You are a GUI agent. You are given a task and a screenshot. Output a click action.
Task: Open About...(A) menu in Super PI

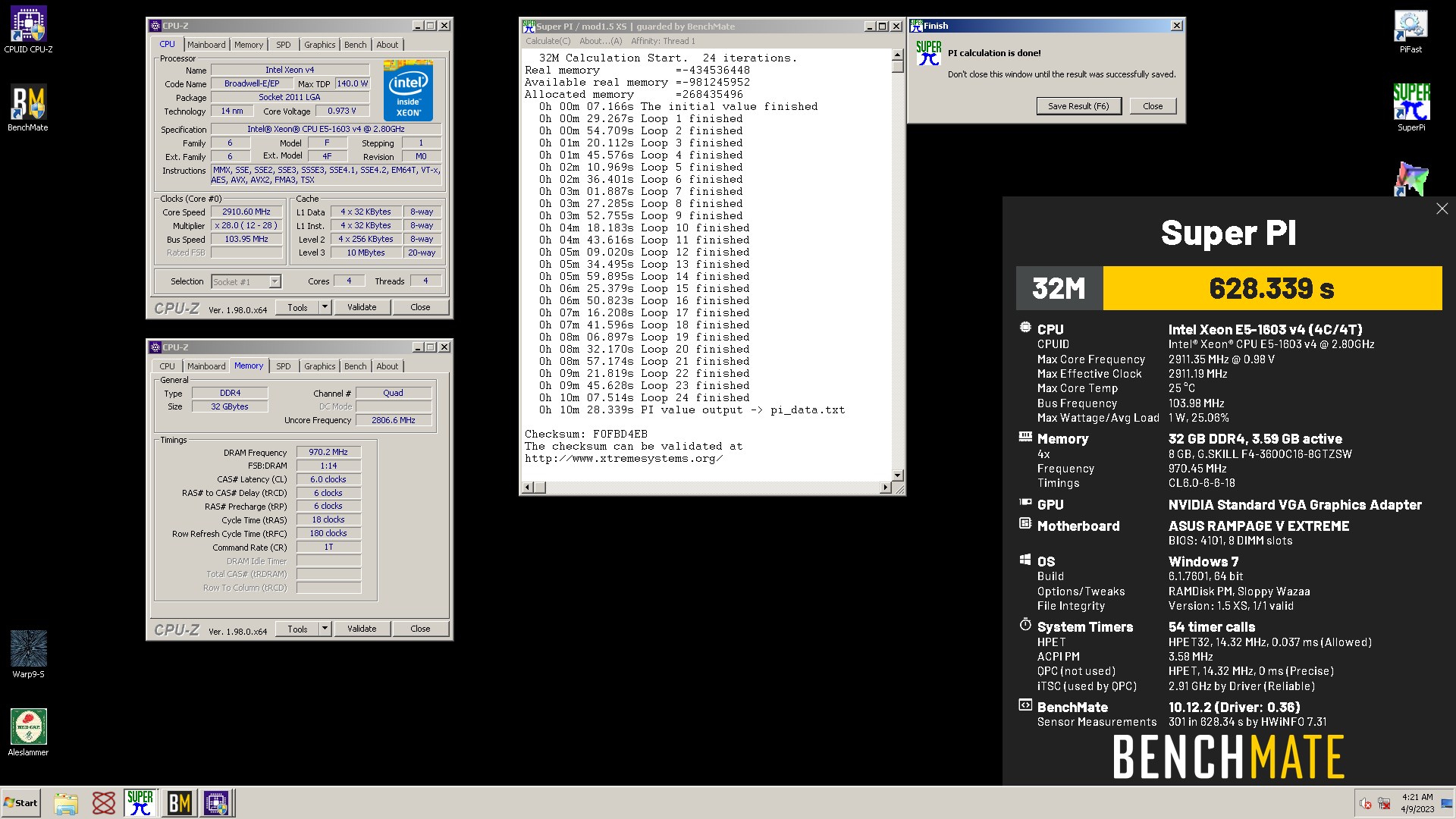point(601,41)
